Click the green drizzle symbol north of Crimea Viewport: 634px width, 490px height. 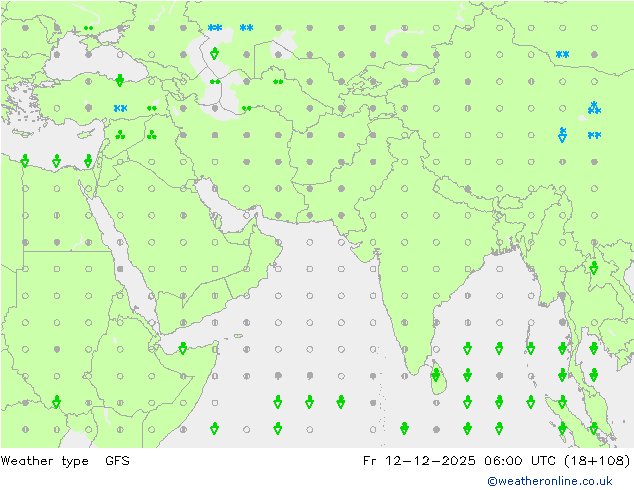tap(89, 28)
